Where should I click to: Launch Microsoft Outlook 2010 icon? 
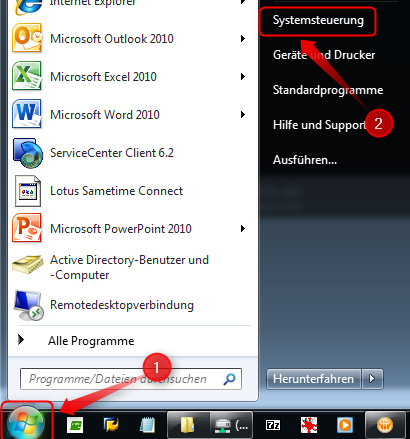click(27, 38)
